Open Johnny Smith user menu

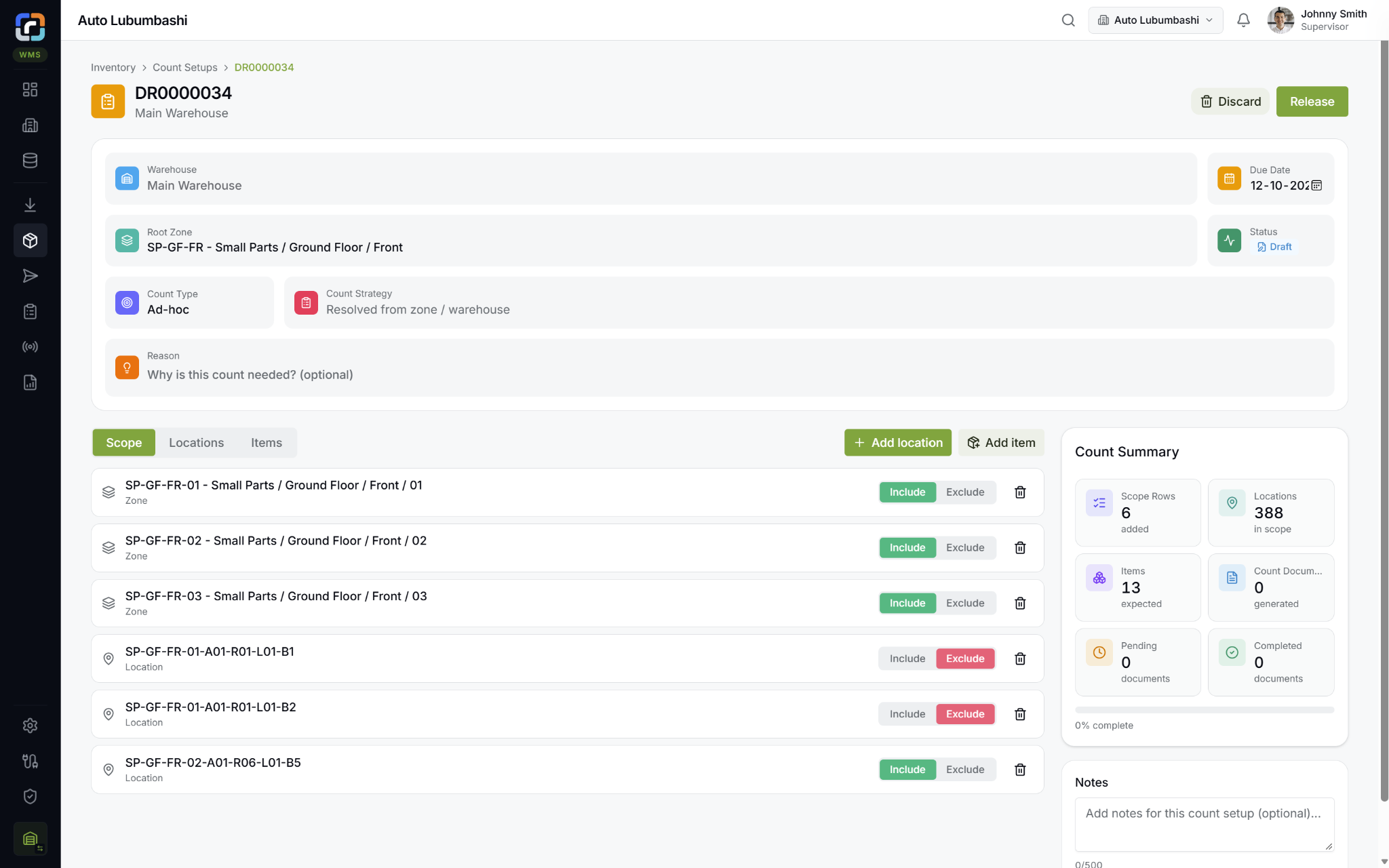tap(1317, 20)
